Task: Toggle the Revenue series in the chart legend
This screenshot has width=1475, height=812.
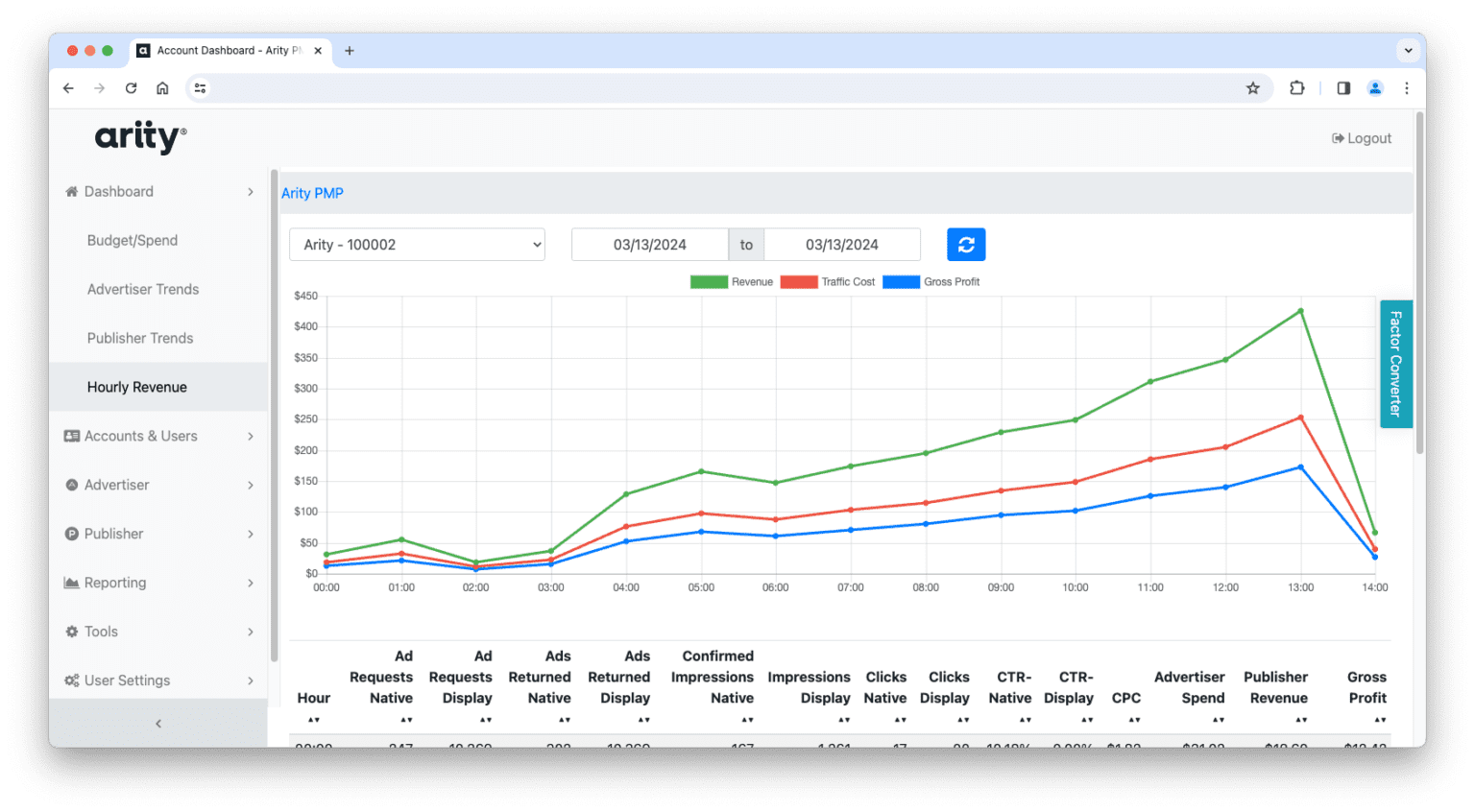Action: click(x=732, y=281)
